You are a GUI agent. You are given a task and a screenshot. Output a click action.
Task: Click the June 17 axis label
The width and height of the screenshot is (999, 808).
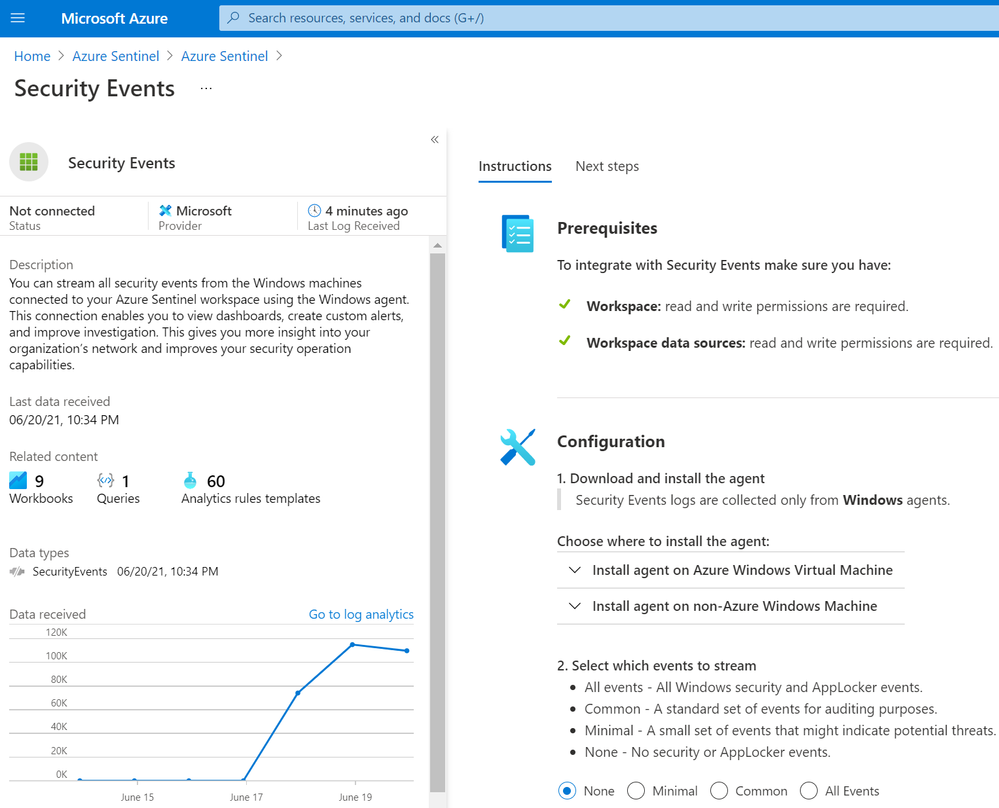246,797
